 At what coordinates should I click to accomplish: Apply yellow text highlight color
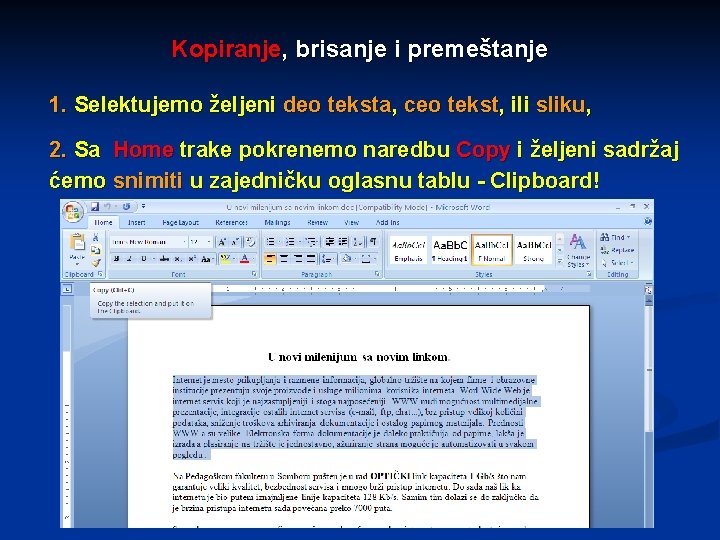(x=225, y=259)
